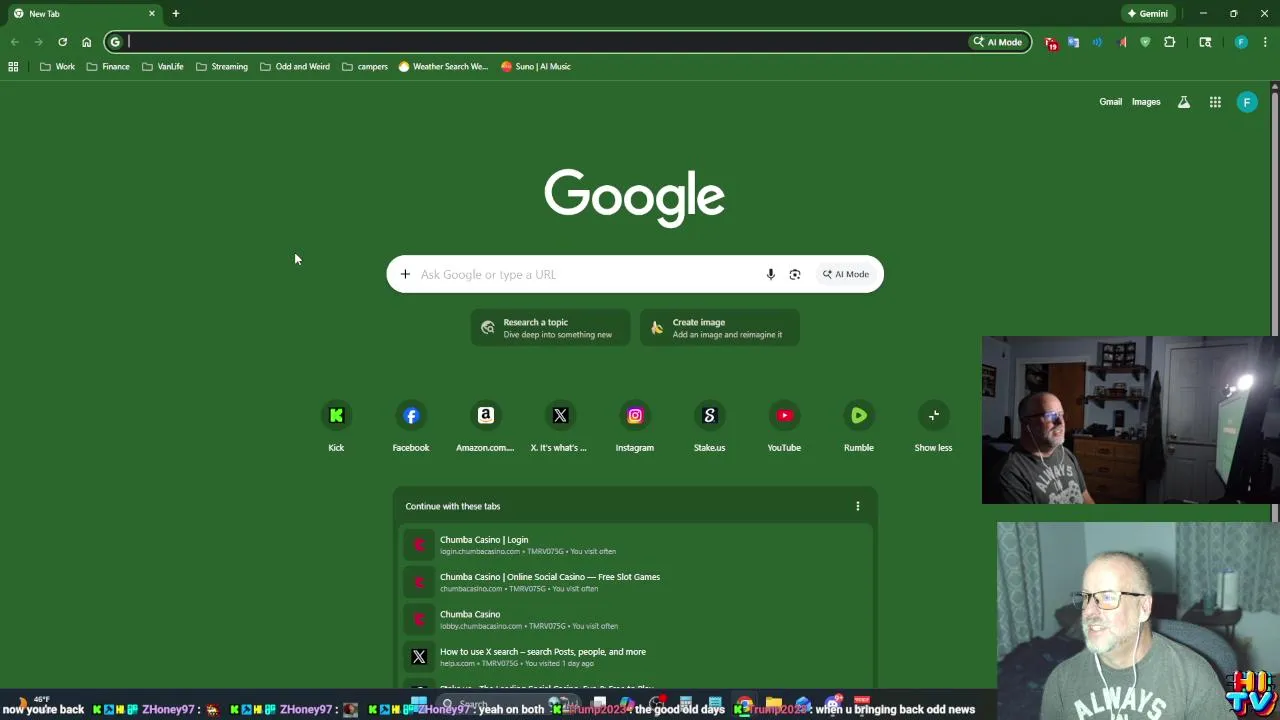1280x720 pixels.
Task: Expand the Streaming bookmarks folder
Action: click(x=222, y=67)
